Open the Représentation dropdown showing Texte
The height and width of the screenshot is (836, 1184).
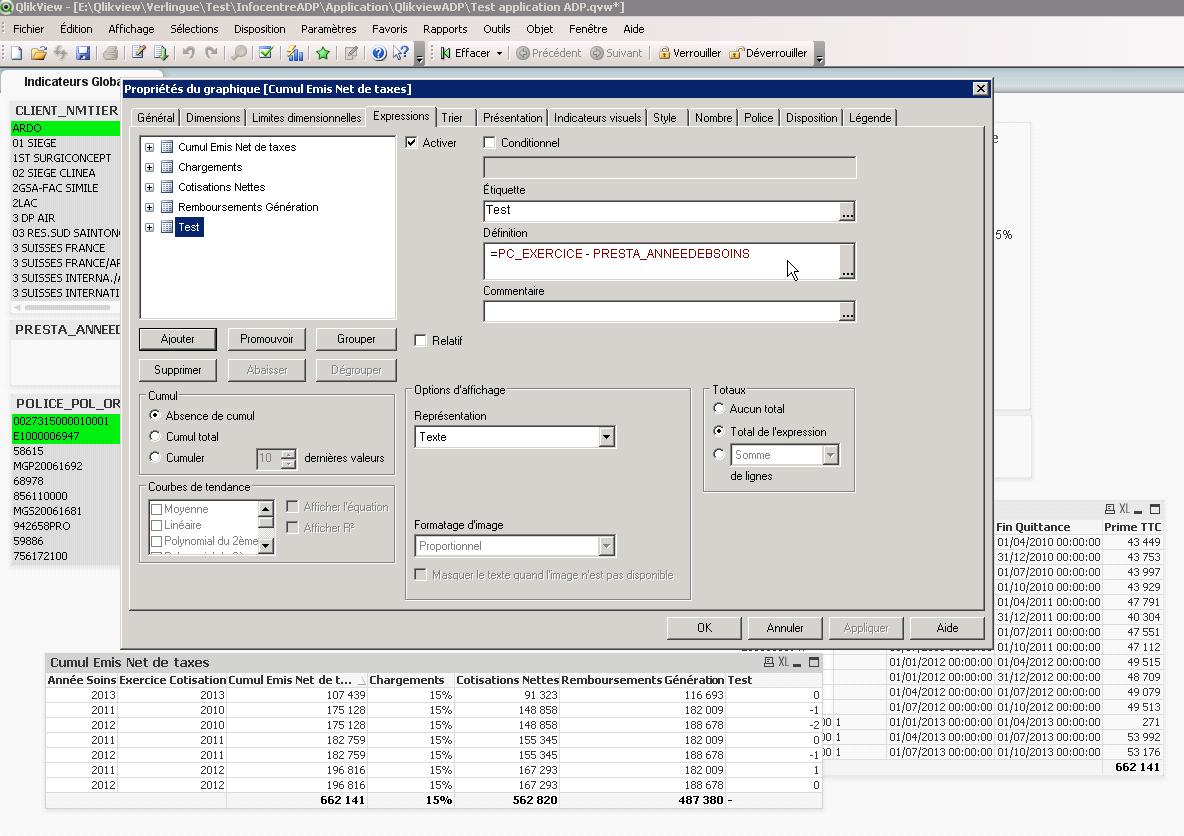coord(607,436)
